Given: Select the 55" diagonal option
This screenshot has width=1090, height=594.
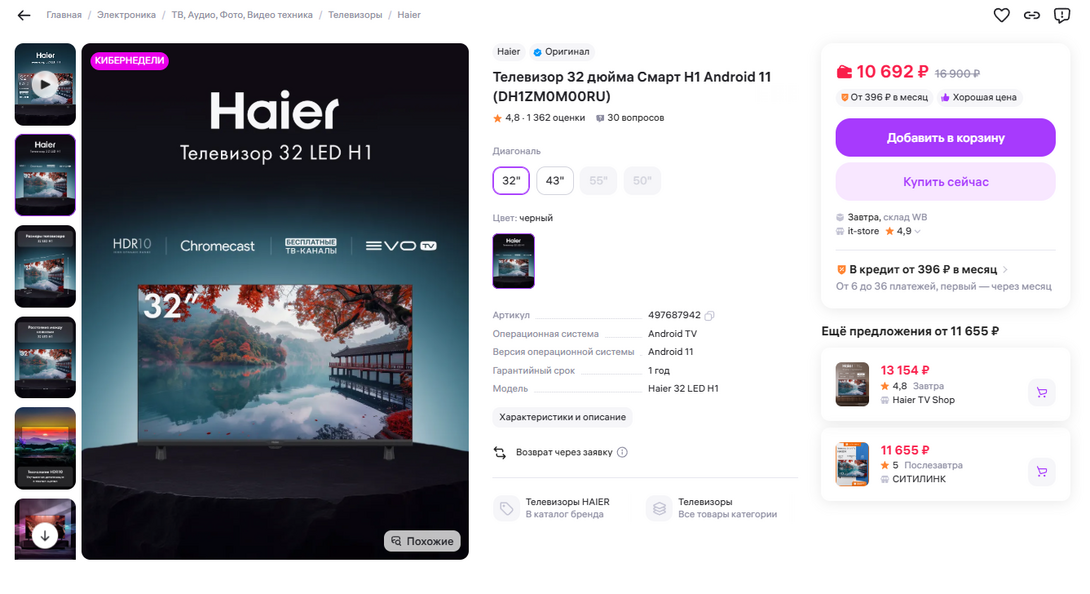Looking at the screenshot, I should pyautogui.click(x=598, y=181).
